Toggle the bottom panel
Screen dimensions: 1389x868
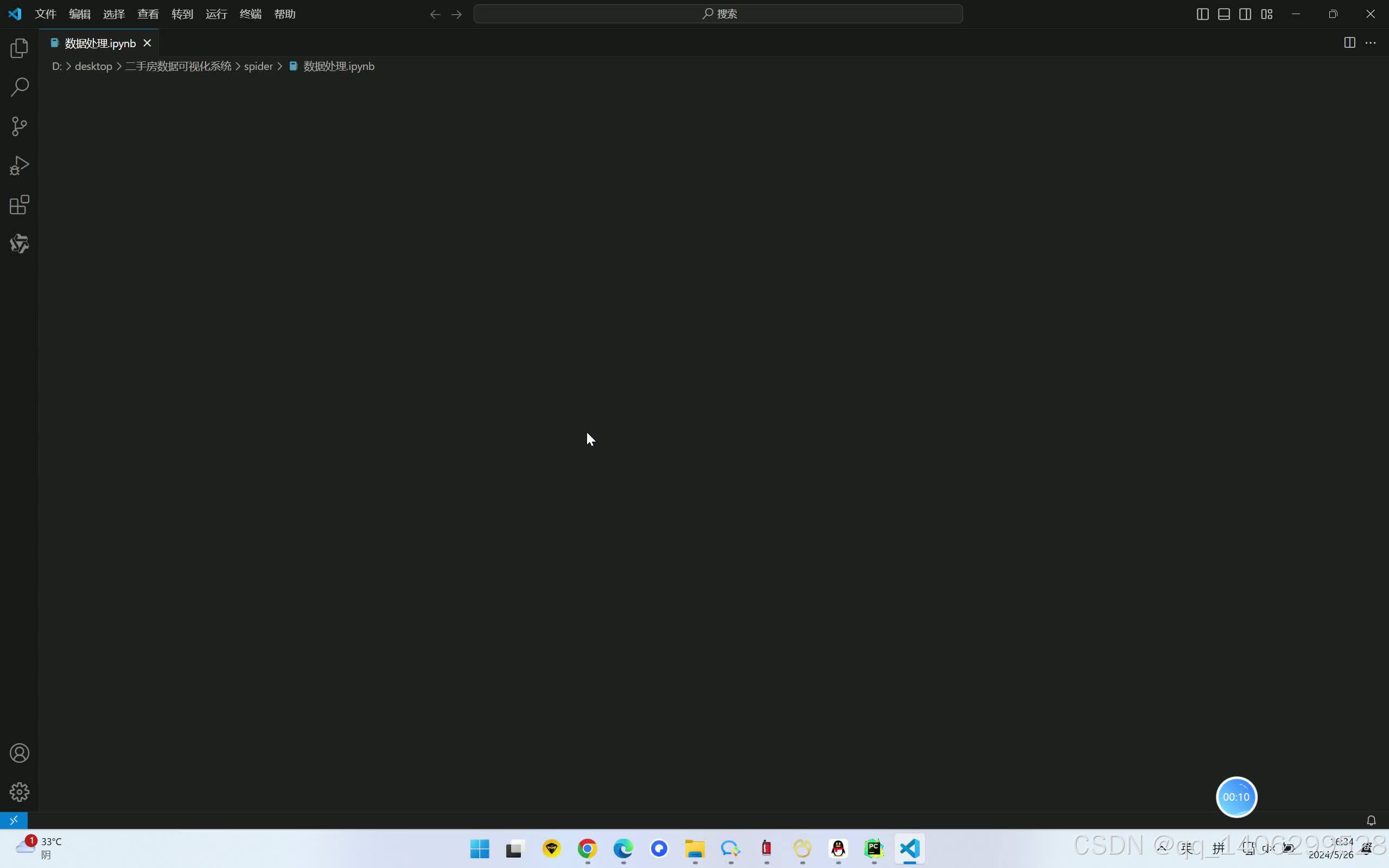(1224, 14)
